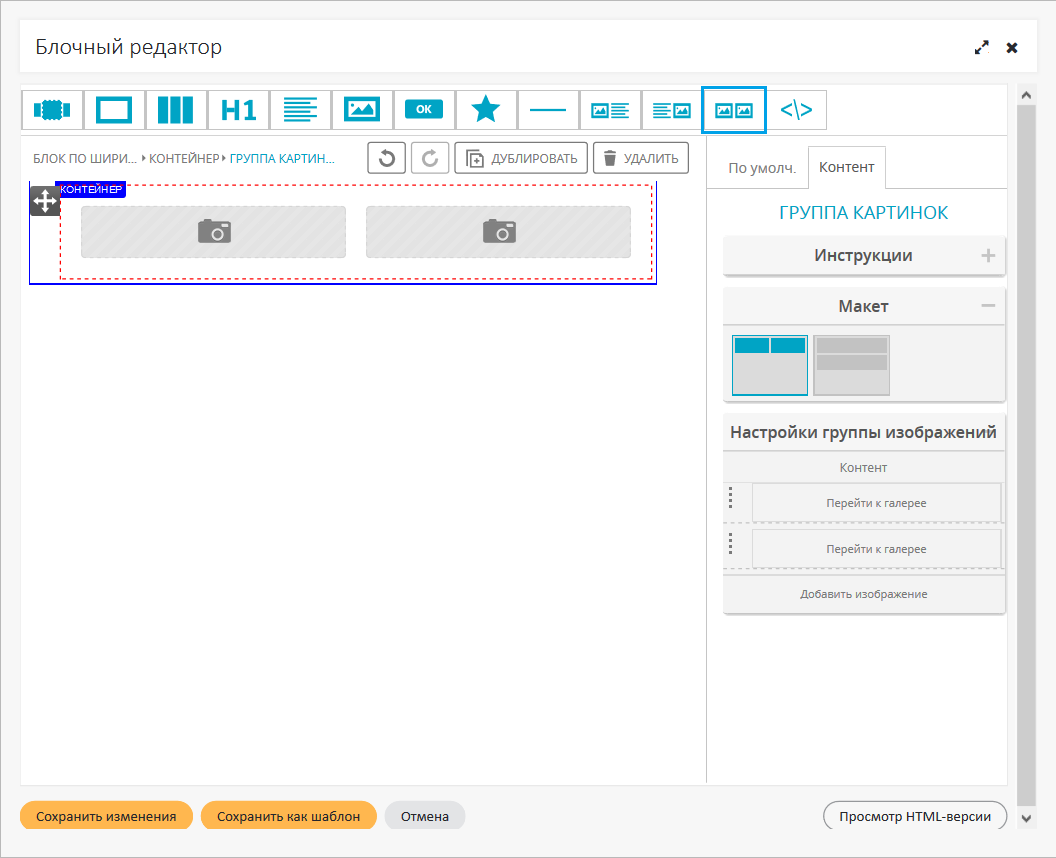Image resolution: width=1056 pixels, height=858 pixels.
Task: Click the first image placeholder
Action: pos(213,232)
